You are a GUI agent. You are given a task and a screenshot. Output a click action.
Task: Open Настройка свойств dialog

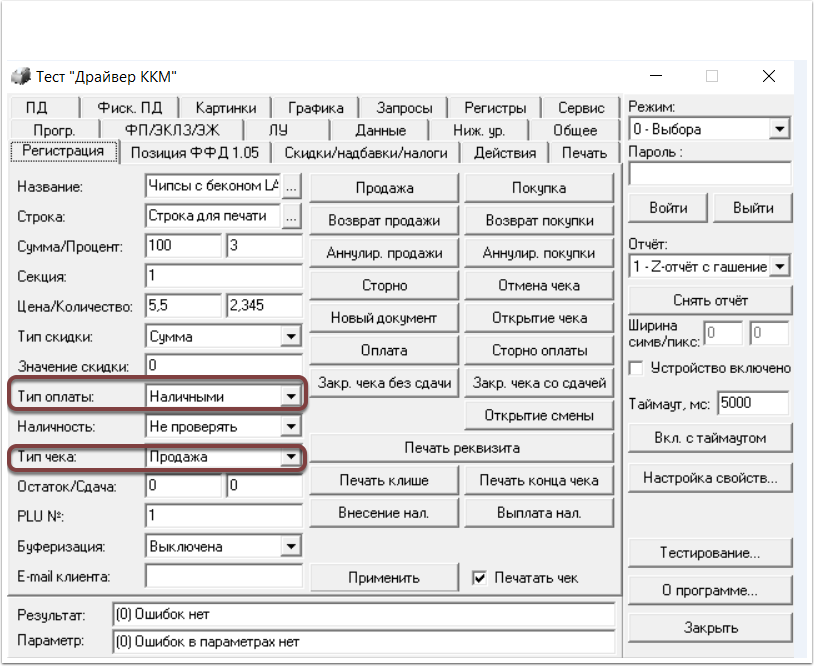tap(710, 478)
